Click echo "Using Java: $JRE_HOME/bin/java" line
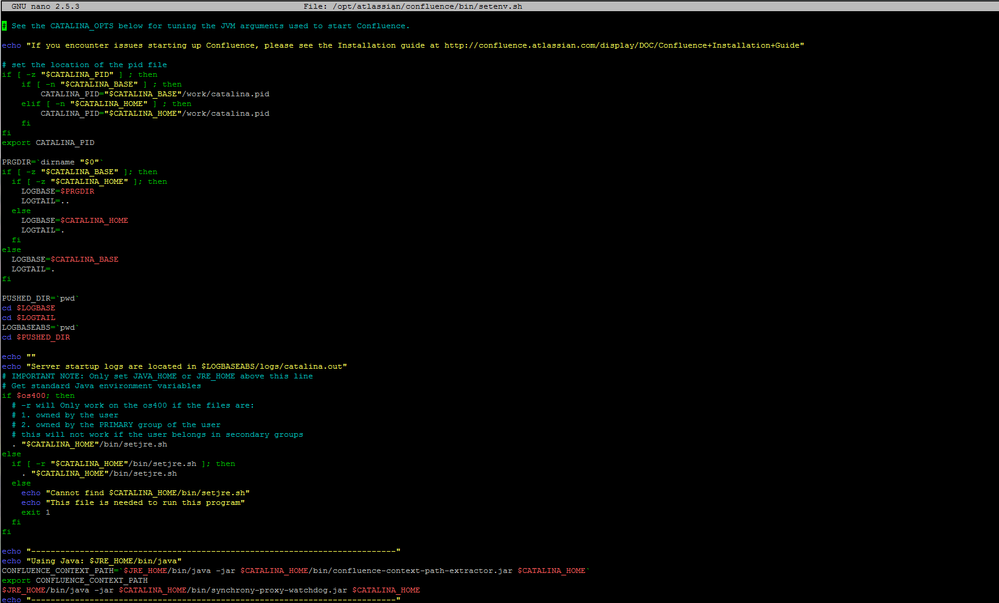Image resolution: width=999 pixels, height=603 pixels. coord(92,561)
